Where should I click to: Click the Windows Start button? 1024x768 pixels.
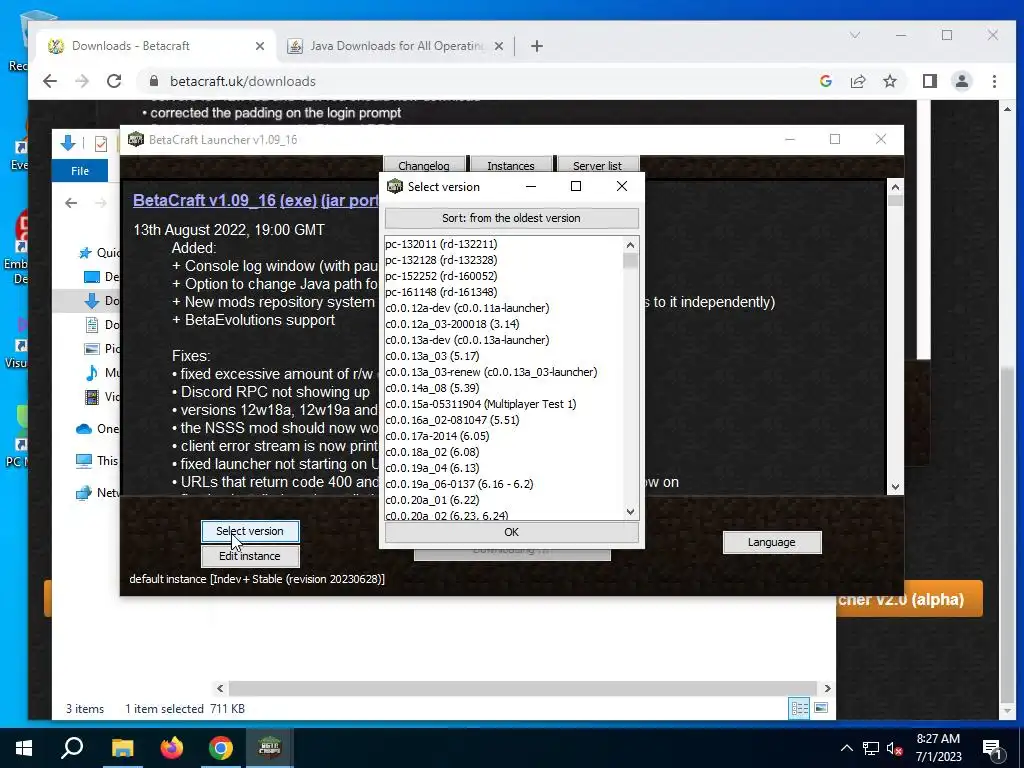24,748
